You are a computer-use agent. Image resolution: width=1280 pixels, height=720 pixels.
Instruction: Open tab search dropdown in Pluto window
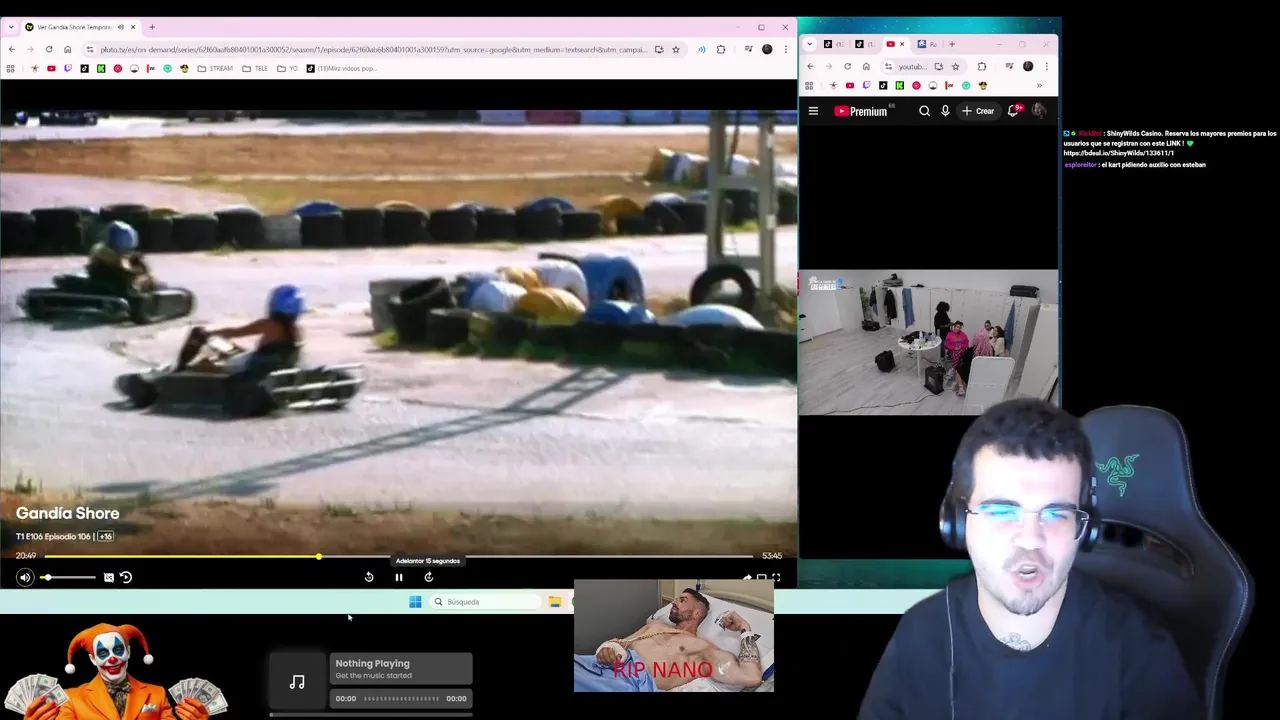(10, 27)
